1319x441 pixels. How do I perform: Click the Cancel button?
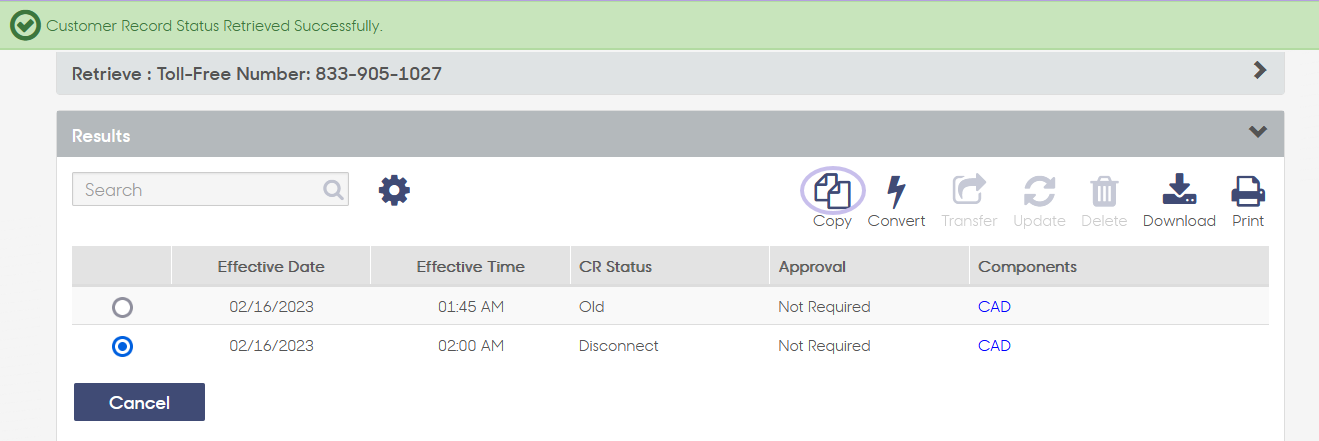pos(139,402)
